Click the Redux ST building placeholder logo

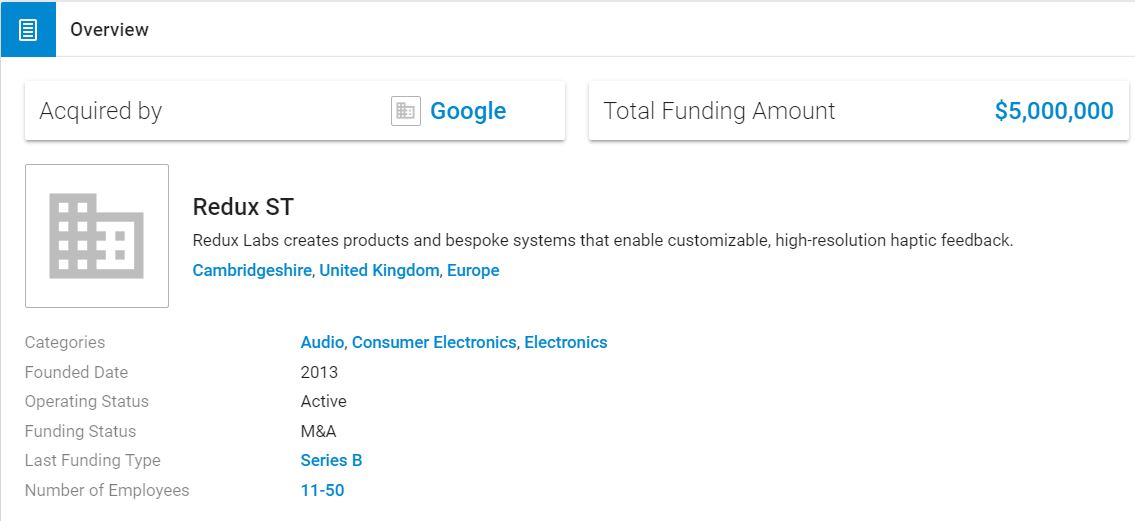pyautogui.click(x=97, y=236)
